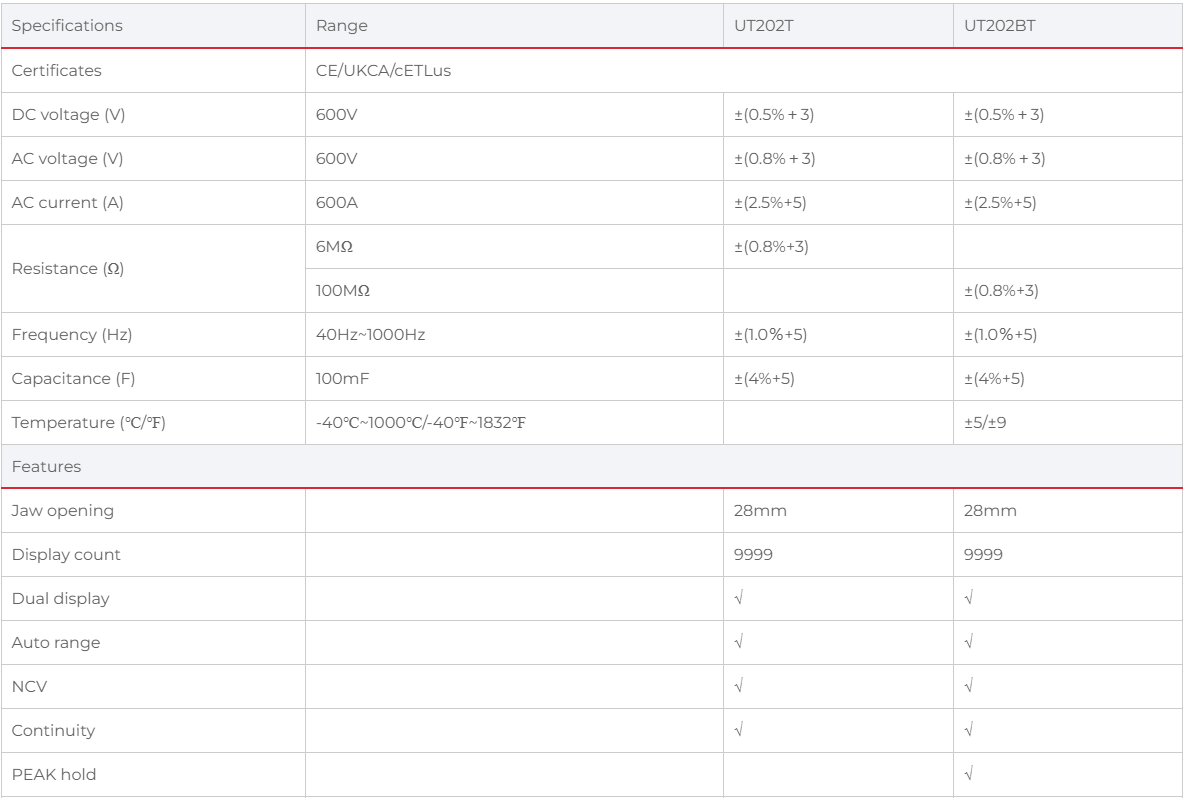Click UT202T frequency accuracy ±(1.0%+5)

click(x=770, y=334)
